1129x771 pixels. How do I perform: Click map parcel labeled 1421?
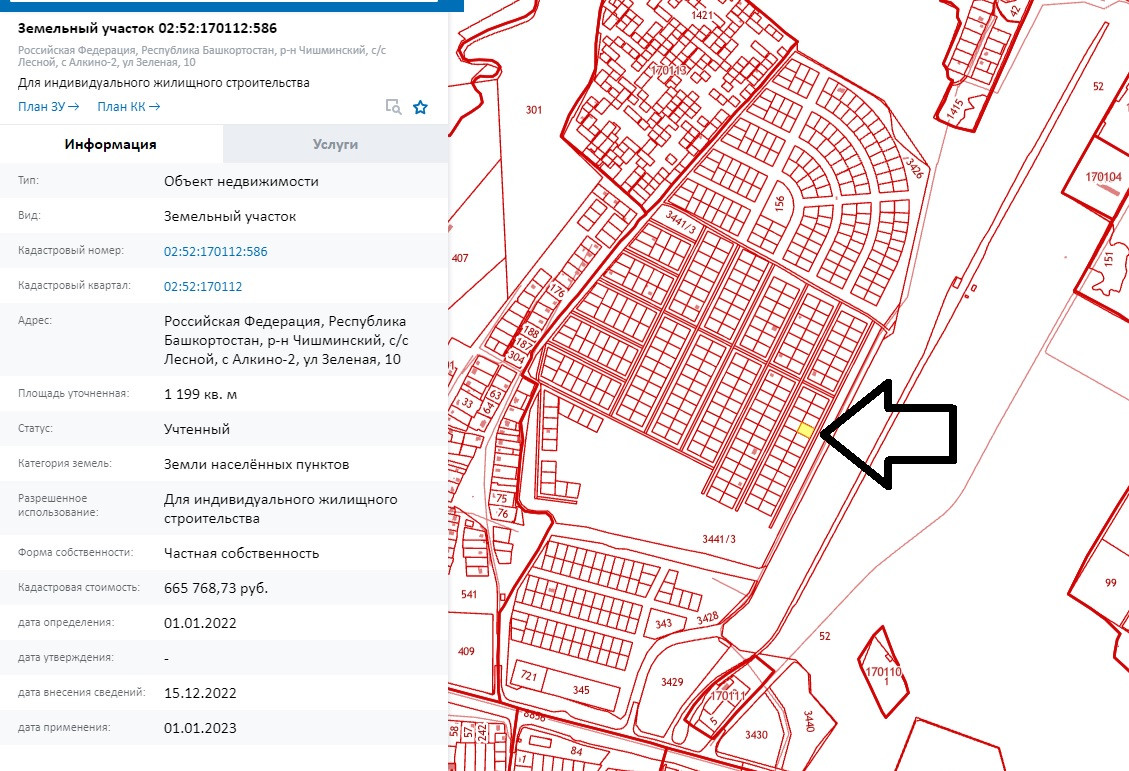click(702, 15)
